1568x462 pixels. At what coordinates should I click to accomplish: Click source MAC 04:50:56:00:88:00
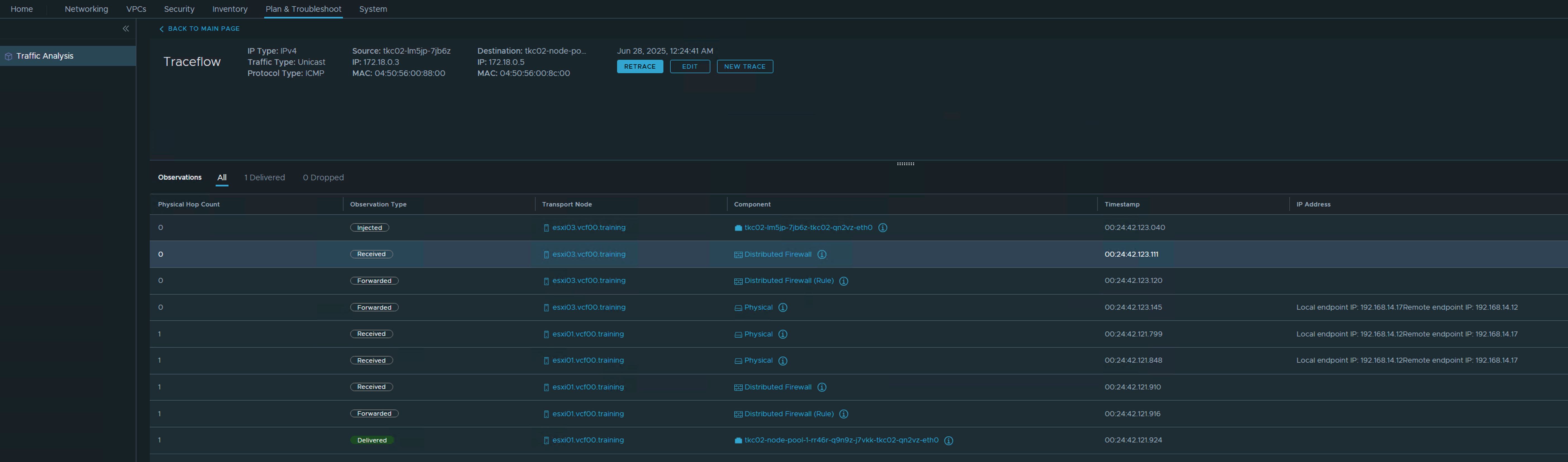[x=399, y=74]
